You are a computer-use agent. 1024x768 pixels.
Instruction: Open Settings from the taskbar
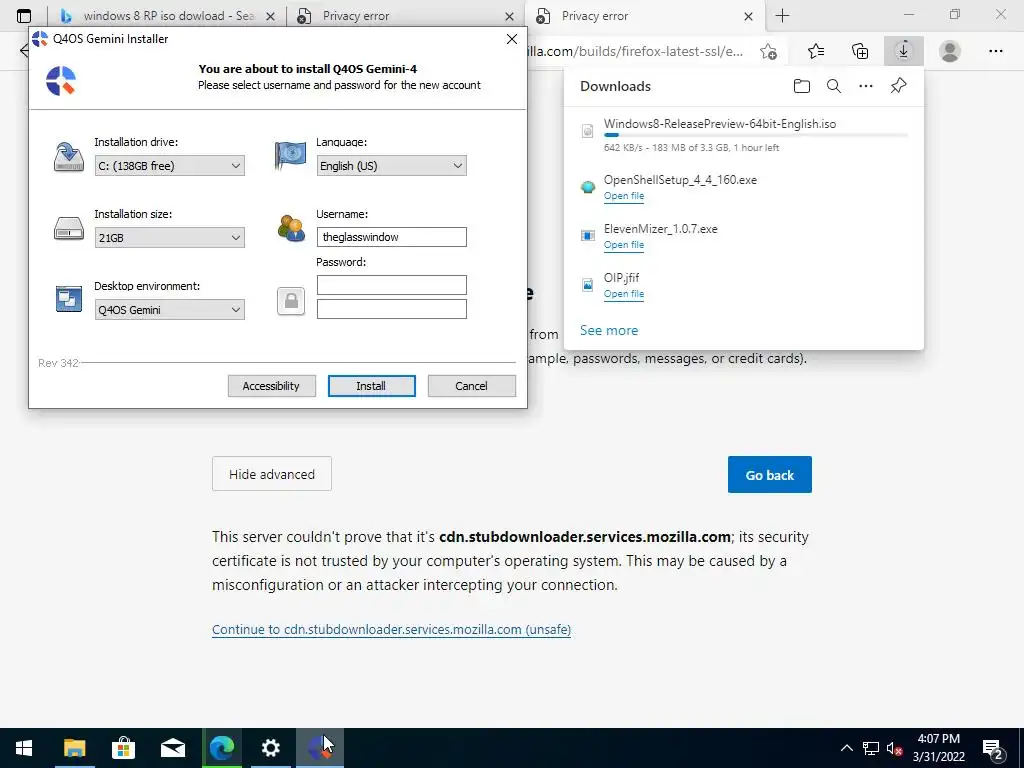coord(270,748)
